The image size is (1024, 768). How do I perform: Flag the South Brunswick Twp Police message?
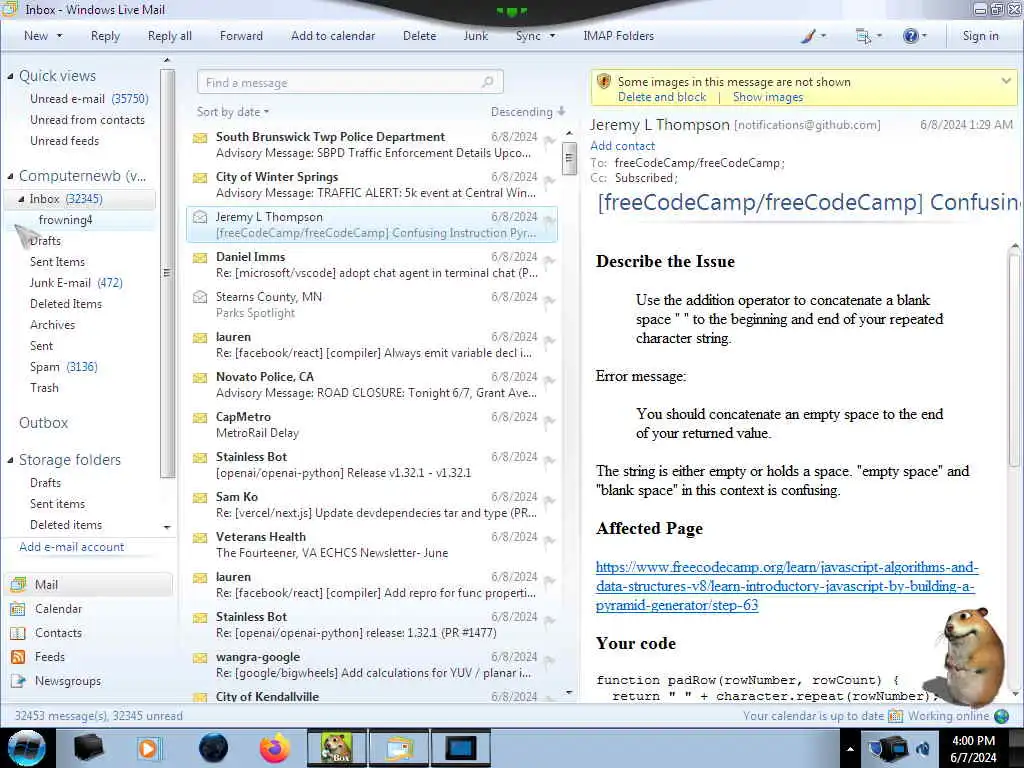[x=550, y=140]
